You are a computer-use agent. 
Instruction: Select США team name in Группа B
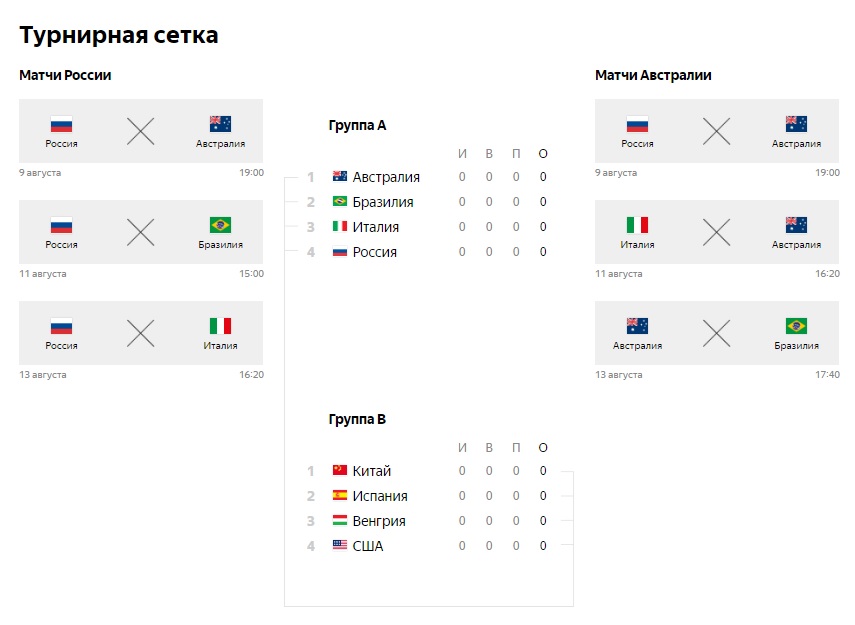368,546
